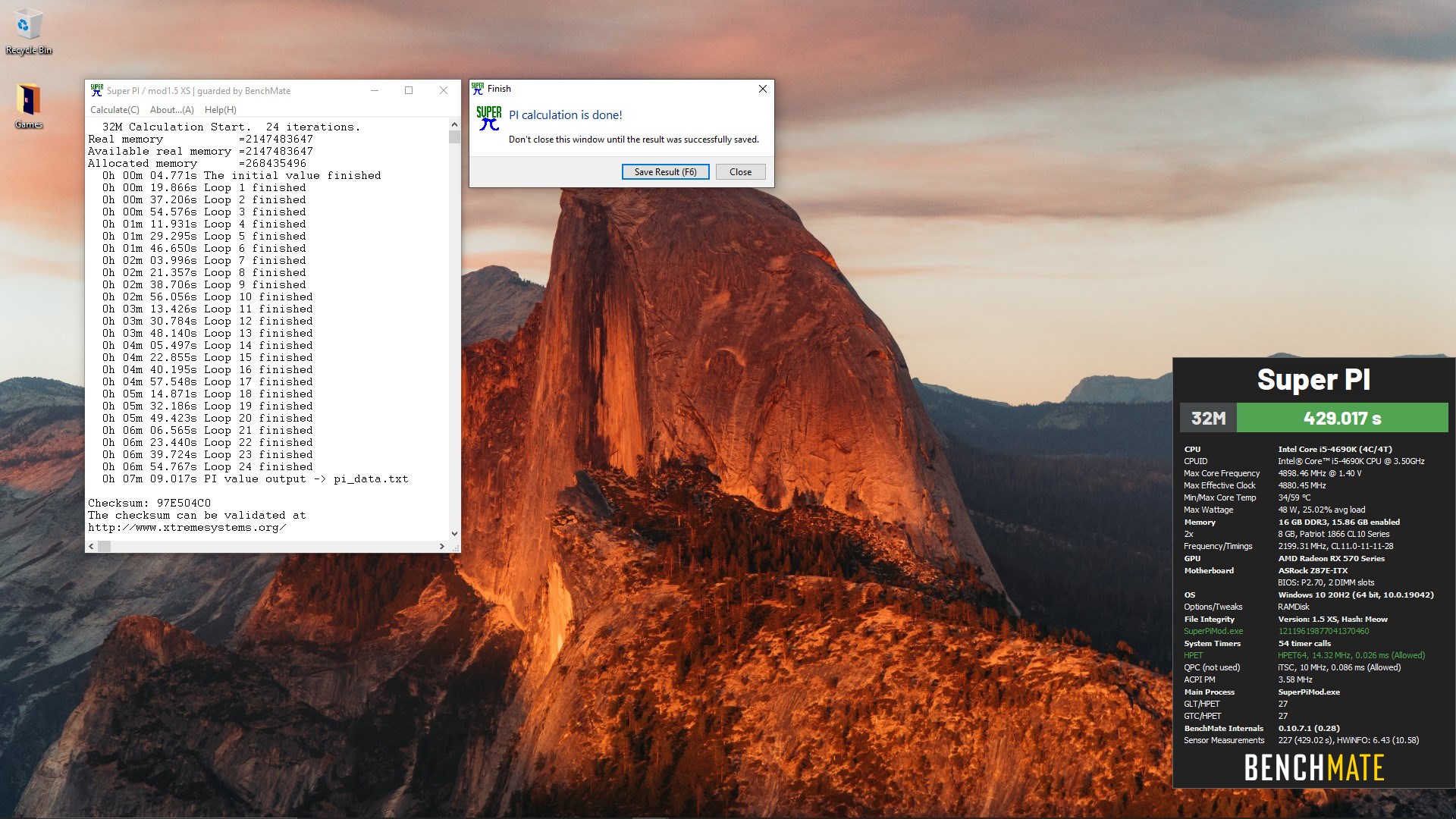1456x819 pixels.
Task: Click the 4898.46 MHz @ 1.40 V value
Action: 1319,473
